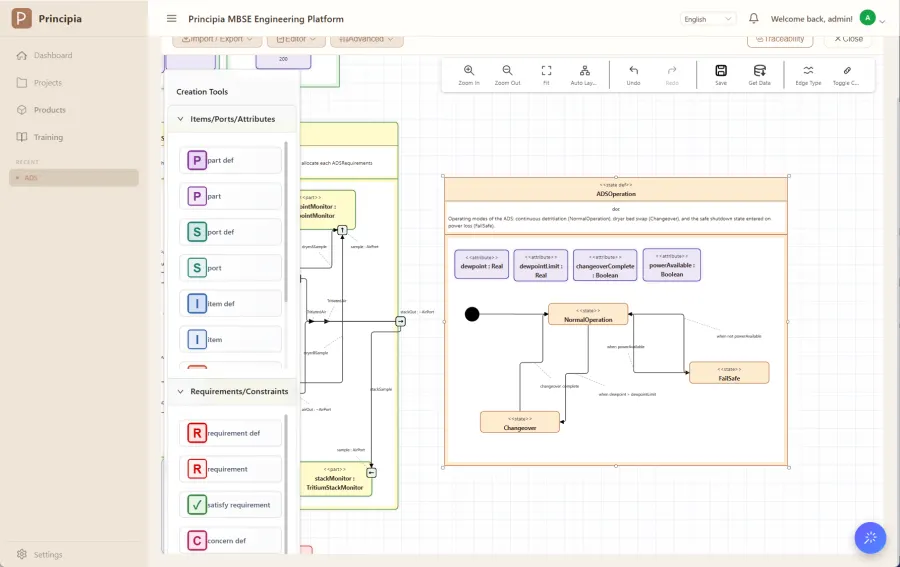Select the item creation tool
This screenshot has height=567, width=900.
(230, 340)
